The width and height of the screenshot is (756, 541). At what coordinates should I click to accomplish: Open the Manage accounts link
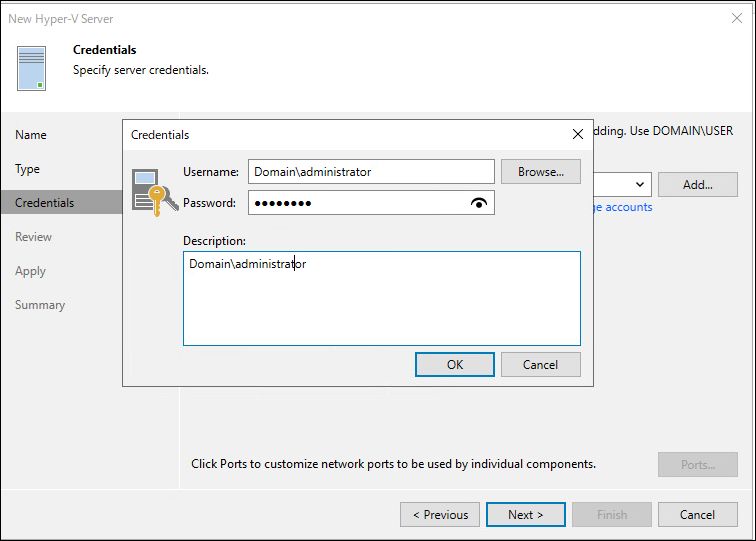point(622,207)
